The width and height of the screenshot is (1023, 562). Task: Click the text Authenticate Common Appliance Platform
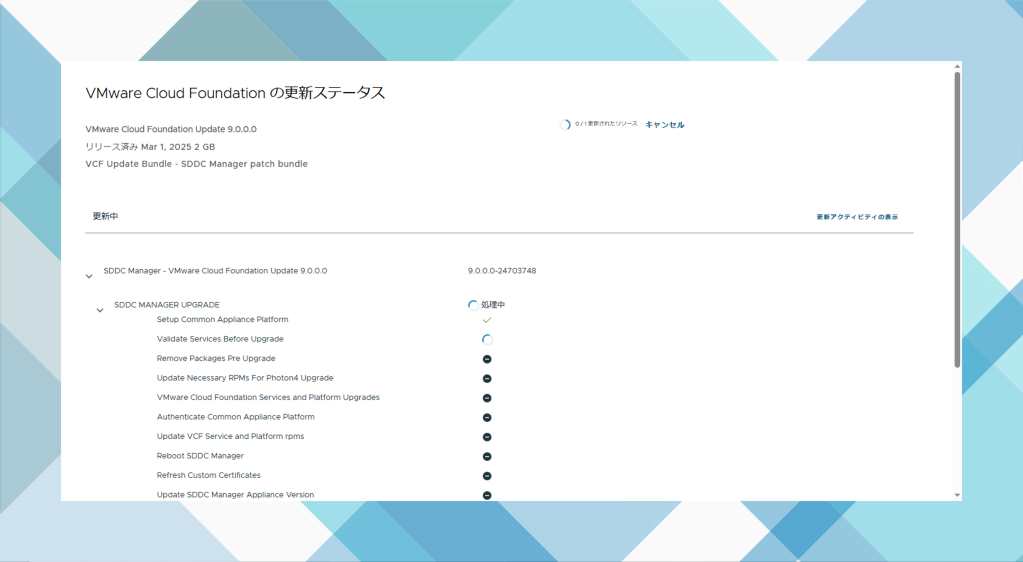[236, 416]
